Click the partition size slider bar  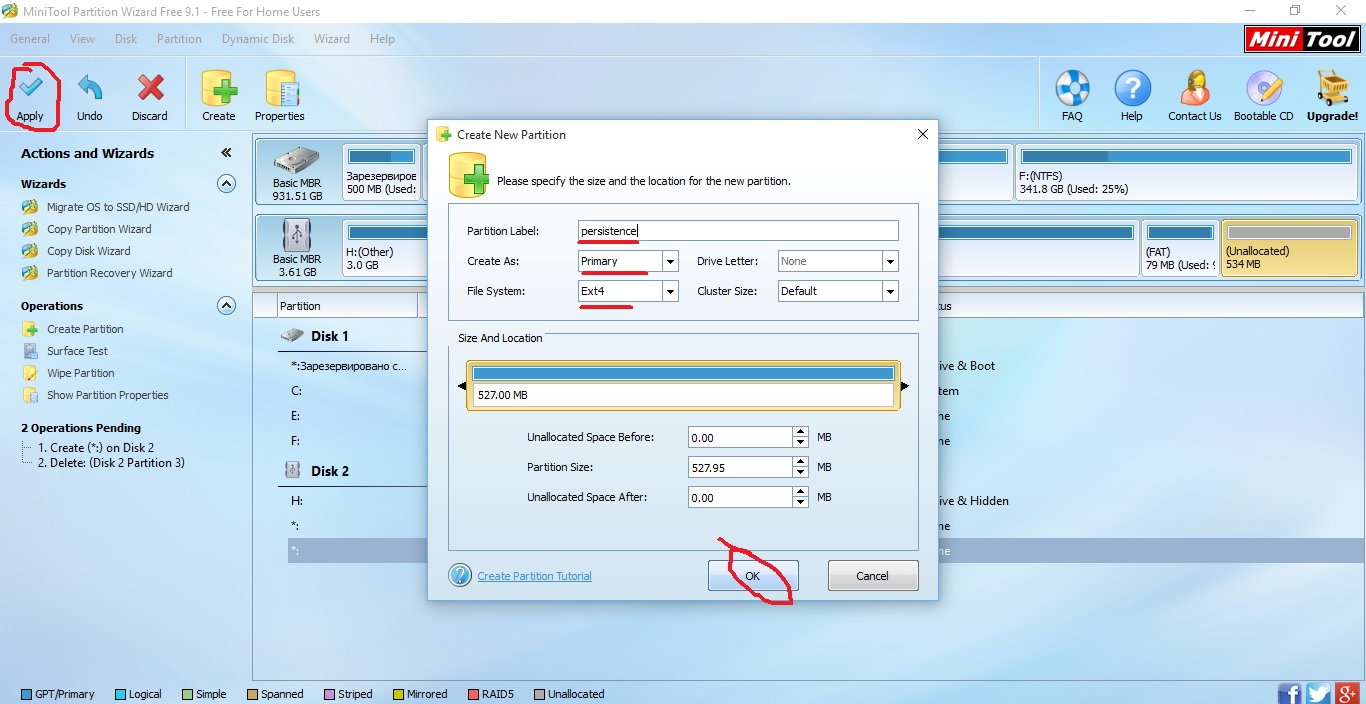point(682,374)
